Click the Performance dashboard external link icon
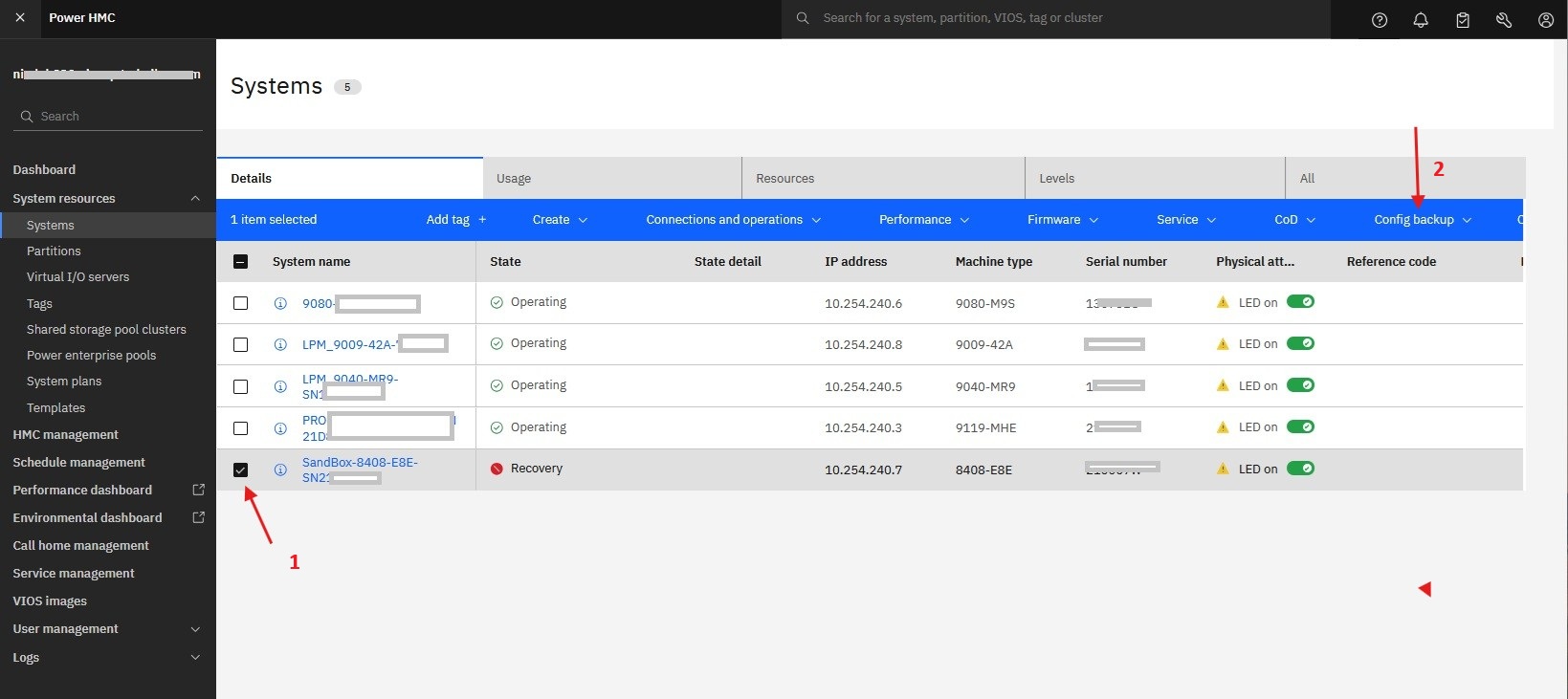Screen dimensions: 1568x699 (199, 490)
